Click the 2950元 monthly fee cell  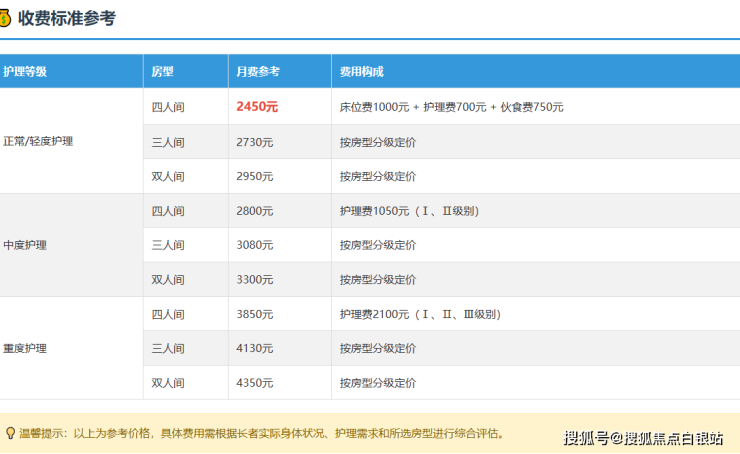click(255, 176)
